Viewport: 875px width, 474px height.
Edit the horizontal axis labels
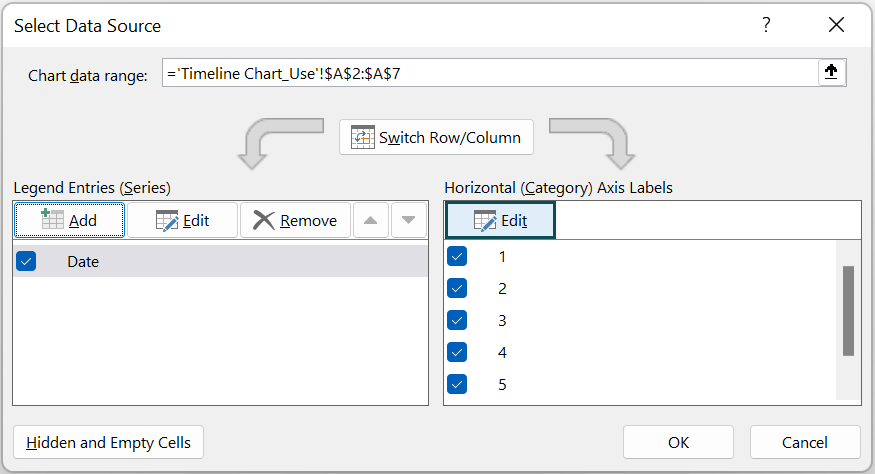click(x=500, y=220)
